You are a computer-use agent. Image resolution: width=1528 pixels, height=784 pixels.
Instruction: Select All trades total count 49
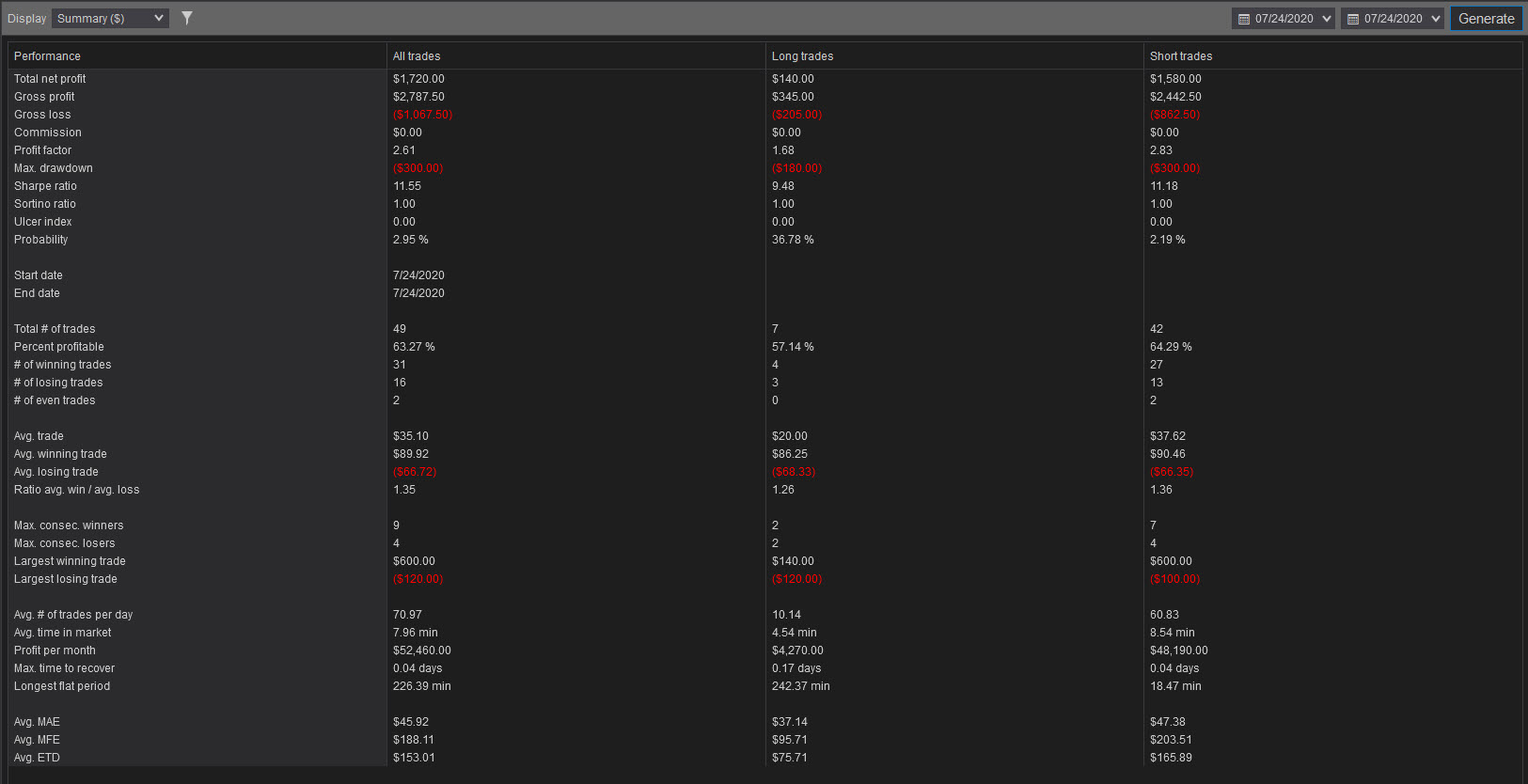click(400, 329)
